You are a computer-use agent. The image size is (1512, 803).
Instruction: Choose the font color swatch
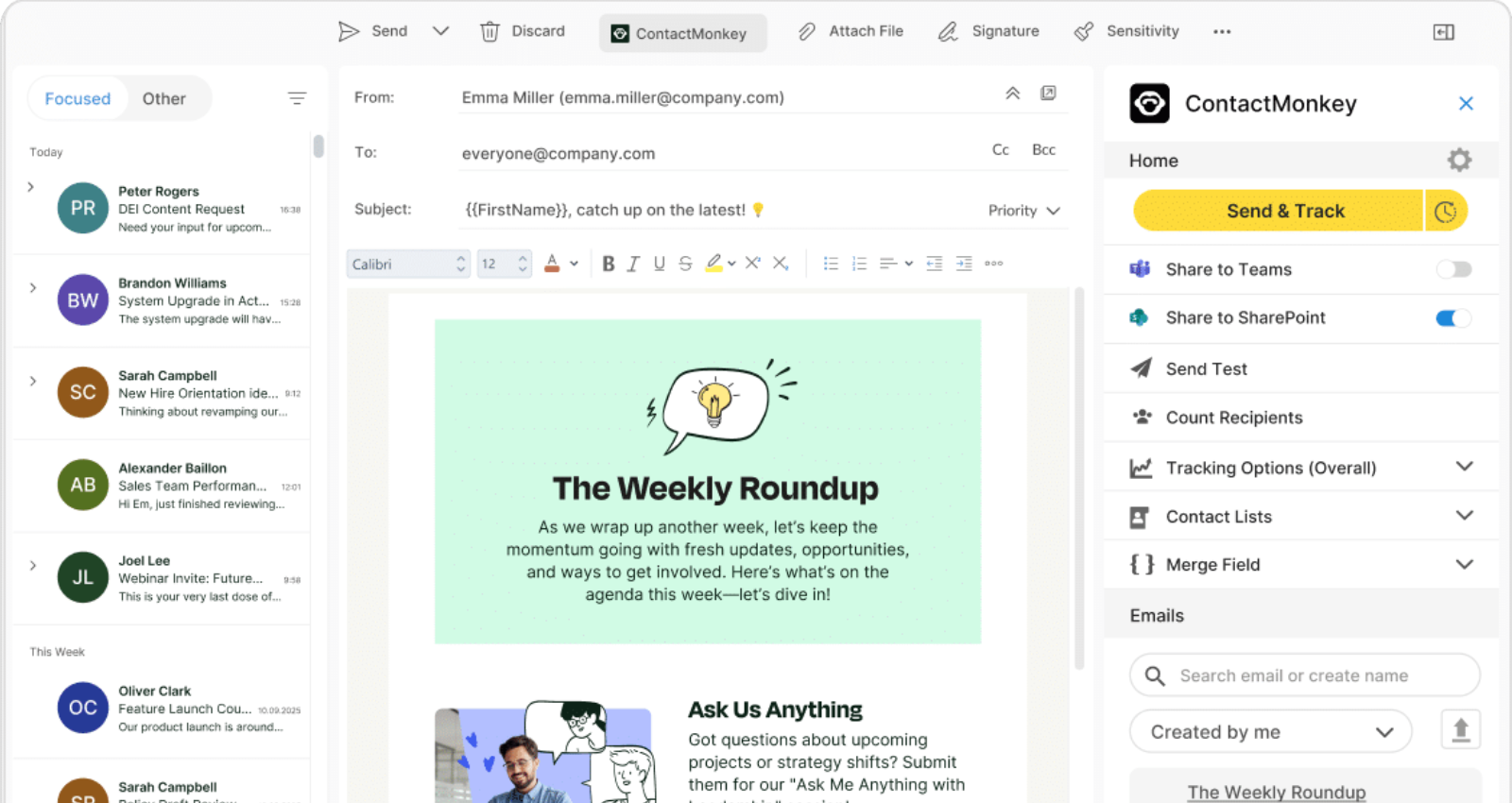click(x=552, y=264)
